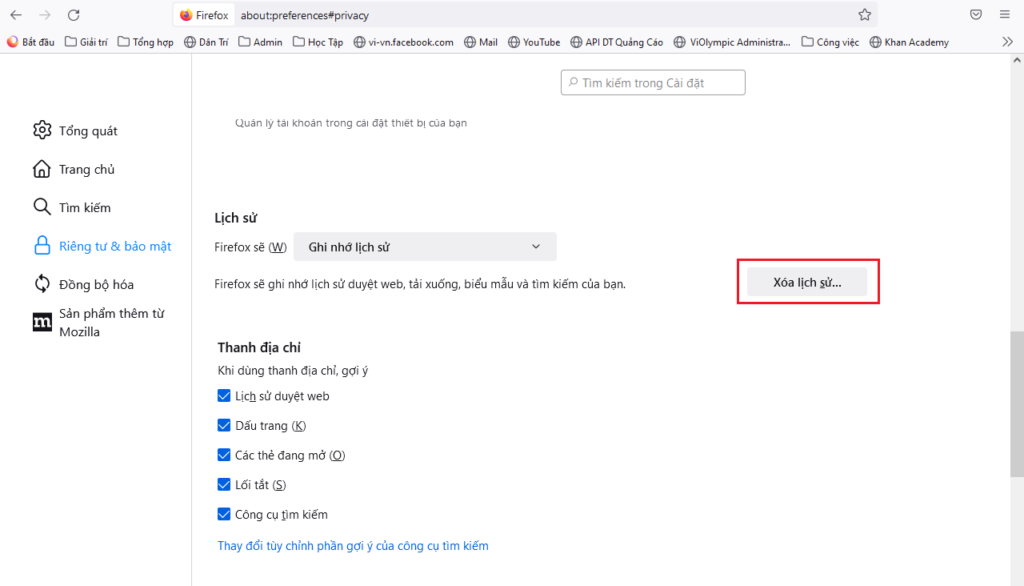The width and height of the screenshot is (1024, 586).
Task: Open the YouTube bookmark
Action: [x=534, y=42]
